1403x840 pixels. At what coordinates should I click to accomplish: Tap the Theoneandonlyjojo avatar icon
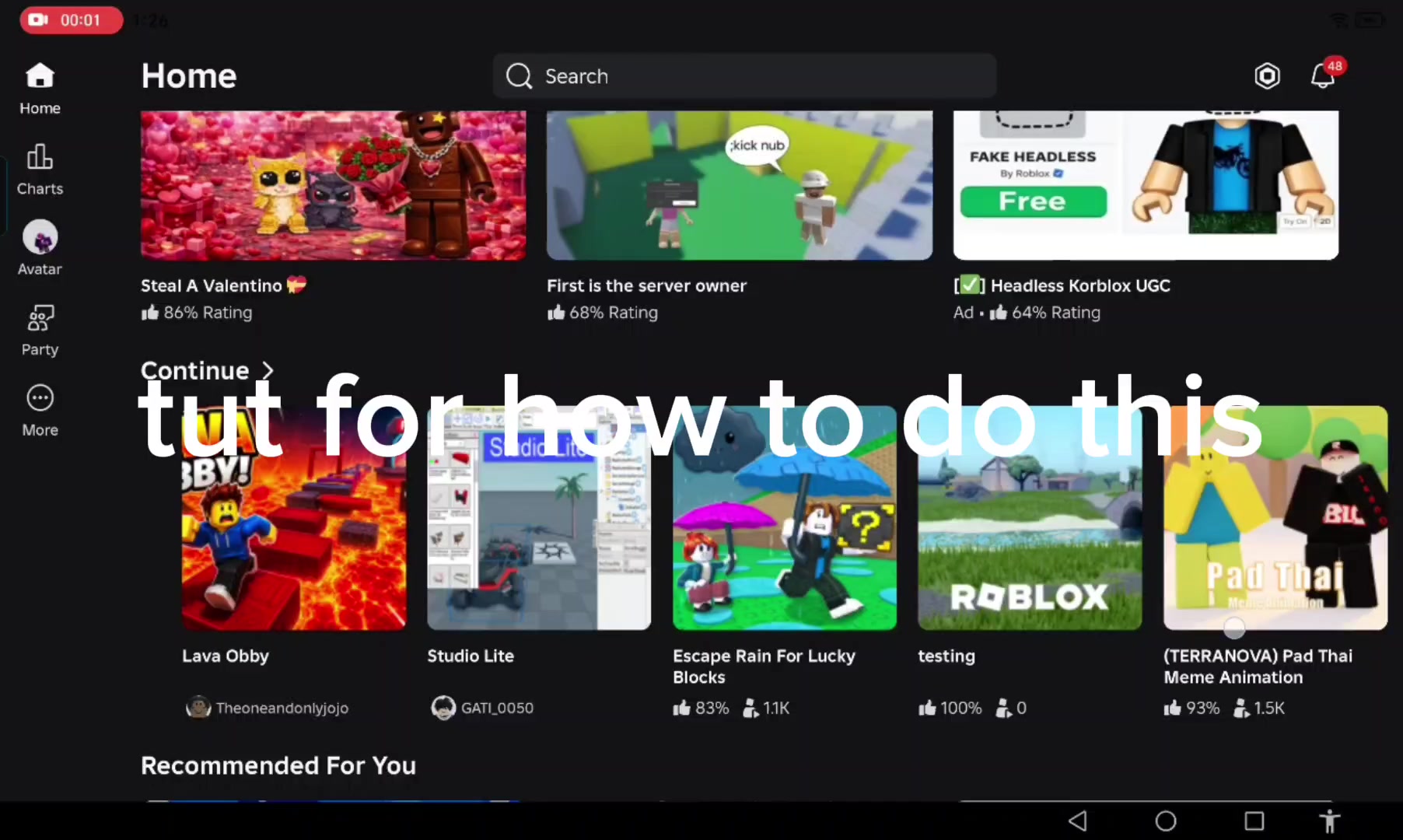(x=198, y=707)
